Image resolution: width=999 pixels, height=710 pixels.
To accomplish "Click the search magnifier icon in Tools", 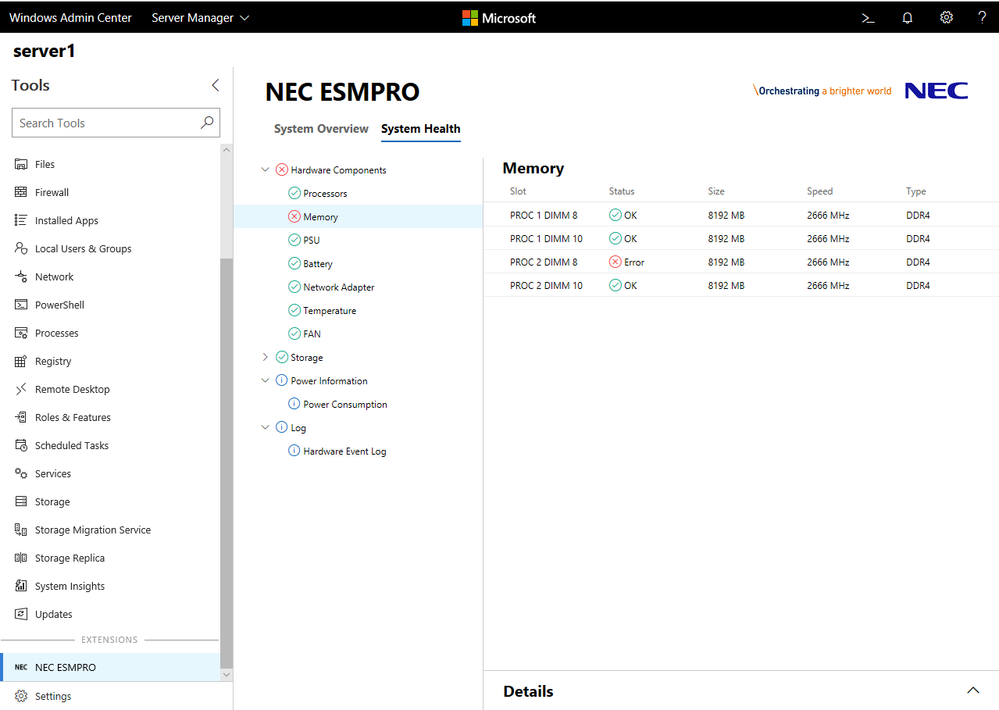I will pyautogui.click(x=207, y=122).
